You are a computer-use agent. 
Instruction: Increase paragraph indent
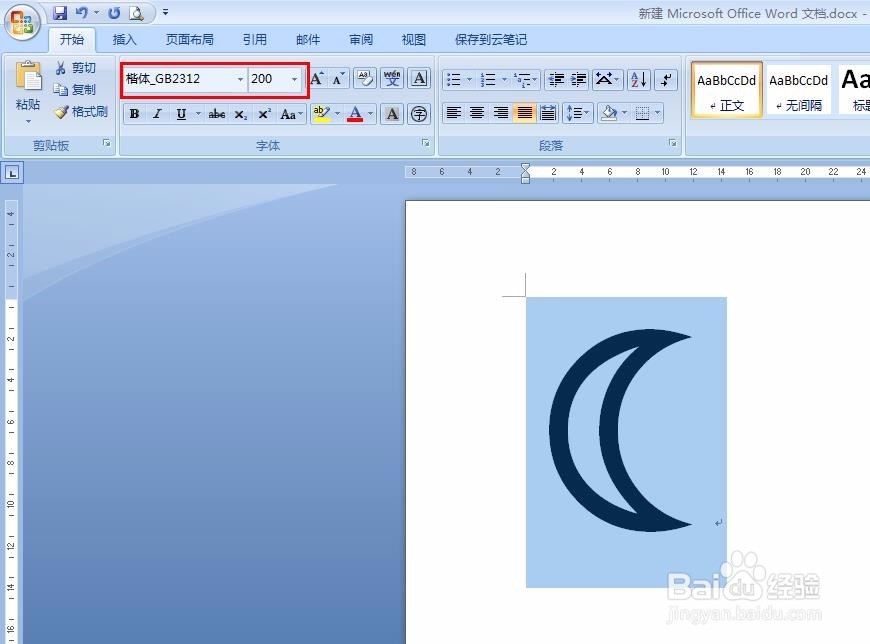tap(578, 80)
